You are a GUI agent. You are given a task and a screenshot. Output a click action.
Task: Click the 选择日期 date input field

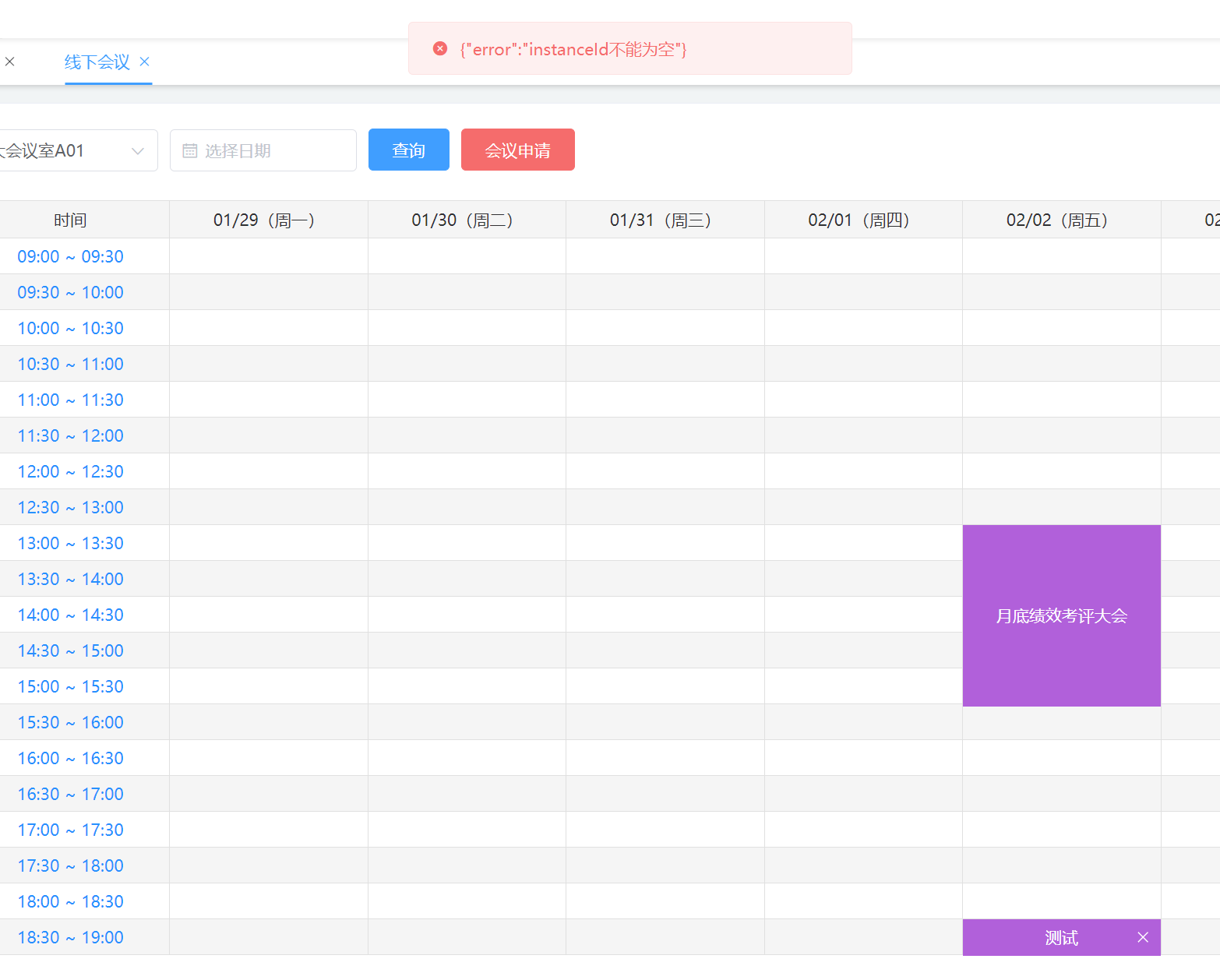point(263,150)
